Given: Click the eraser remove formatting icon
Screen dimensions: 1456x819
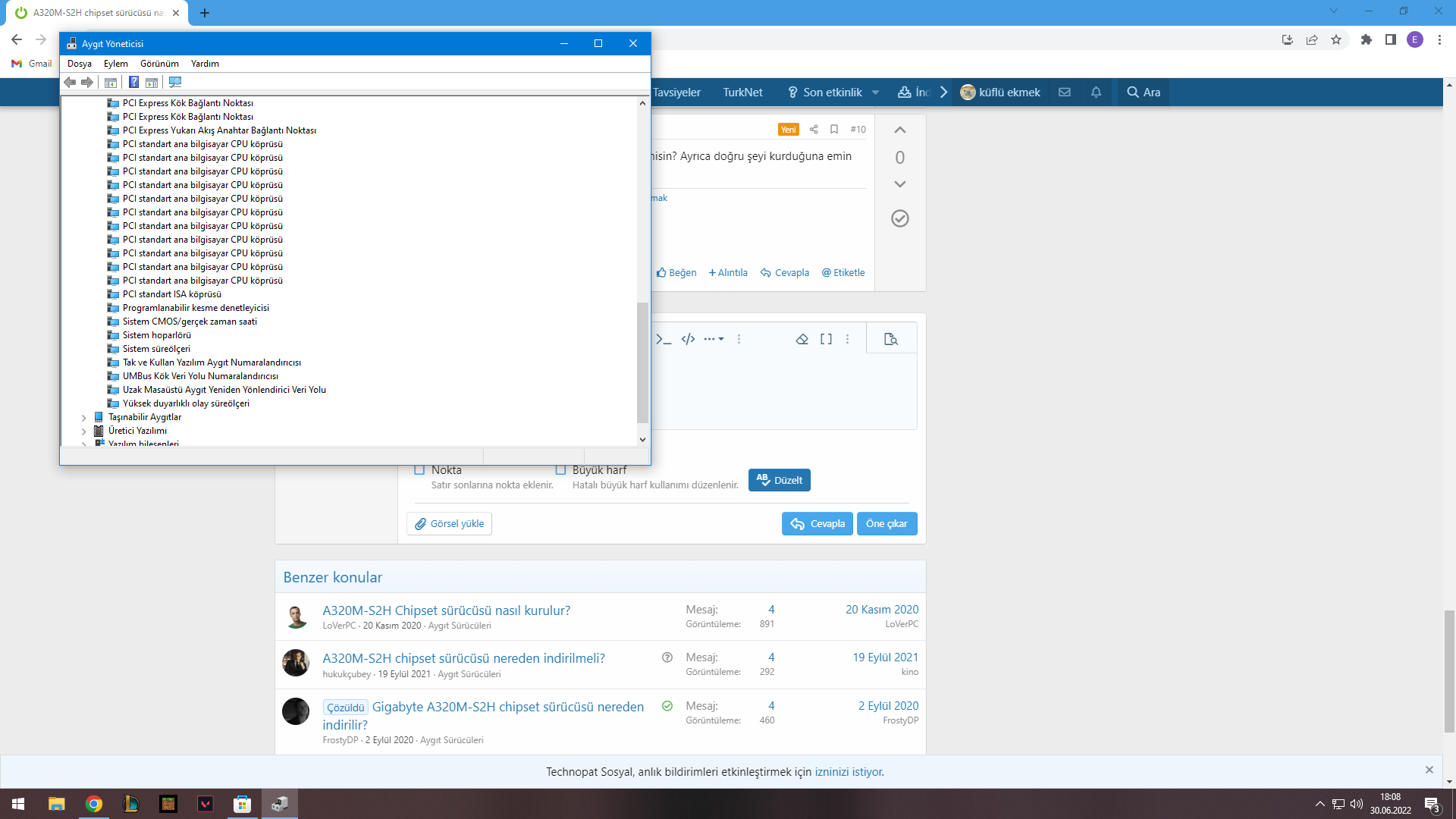Looking at the screenshot, I should click(x=802, y=339).
